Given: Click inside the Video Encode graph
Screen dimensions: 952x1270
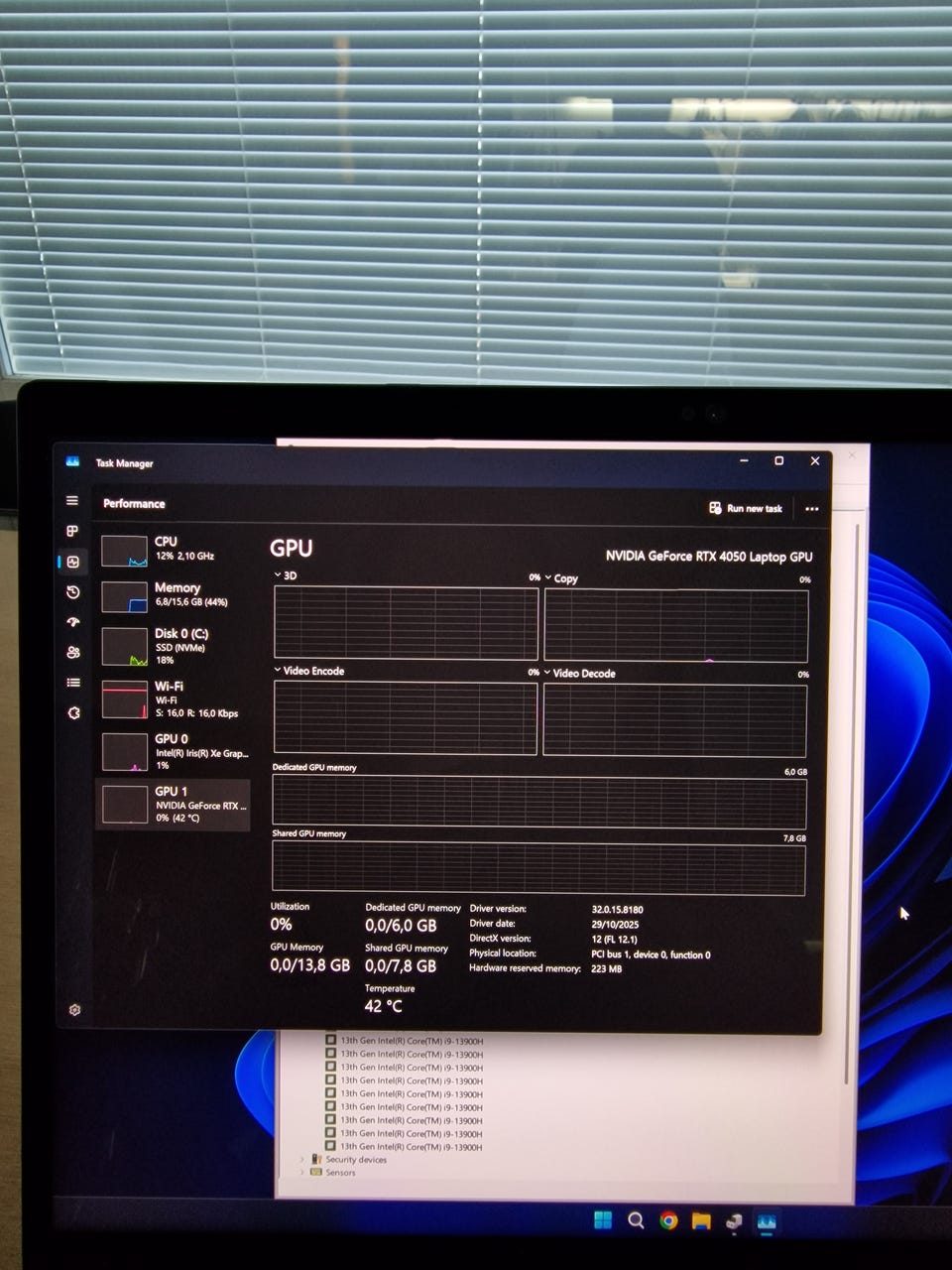Looking at the screenshot, I should point(405,717).
